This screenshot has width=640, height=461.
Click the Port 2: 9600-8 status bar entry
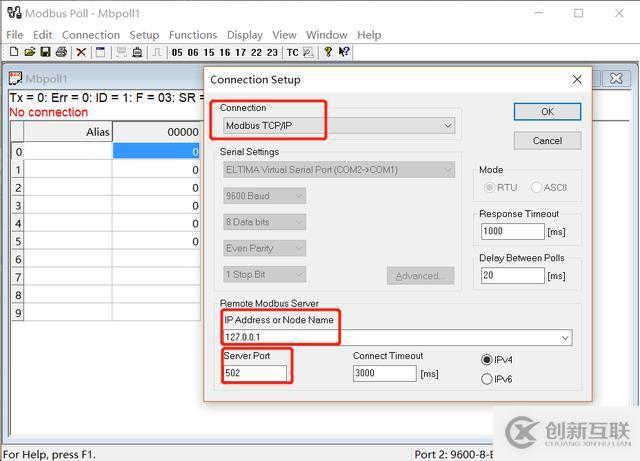click(453, 454)
